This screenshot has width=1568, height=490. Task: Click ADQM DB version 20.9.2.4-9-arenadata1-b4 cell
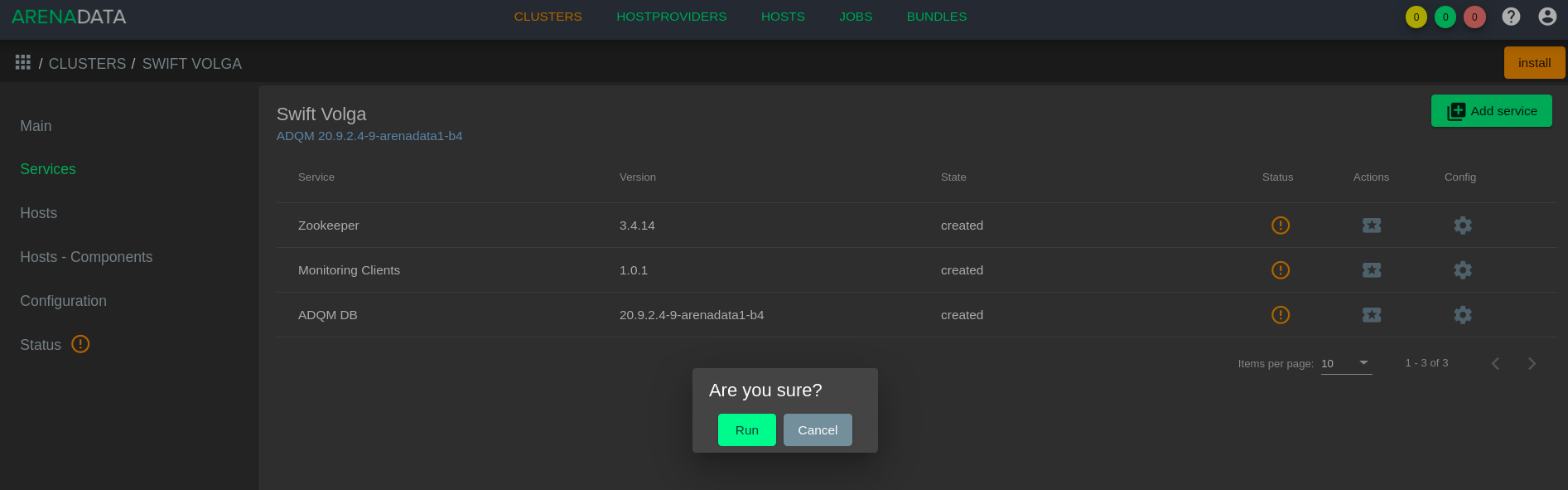pyautogui.click(x=692, y=315)
